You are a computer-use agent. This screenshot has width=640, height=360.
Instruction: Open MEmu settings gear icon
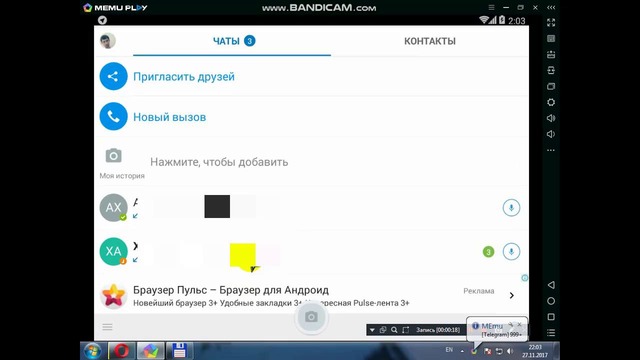pos(551,102)
